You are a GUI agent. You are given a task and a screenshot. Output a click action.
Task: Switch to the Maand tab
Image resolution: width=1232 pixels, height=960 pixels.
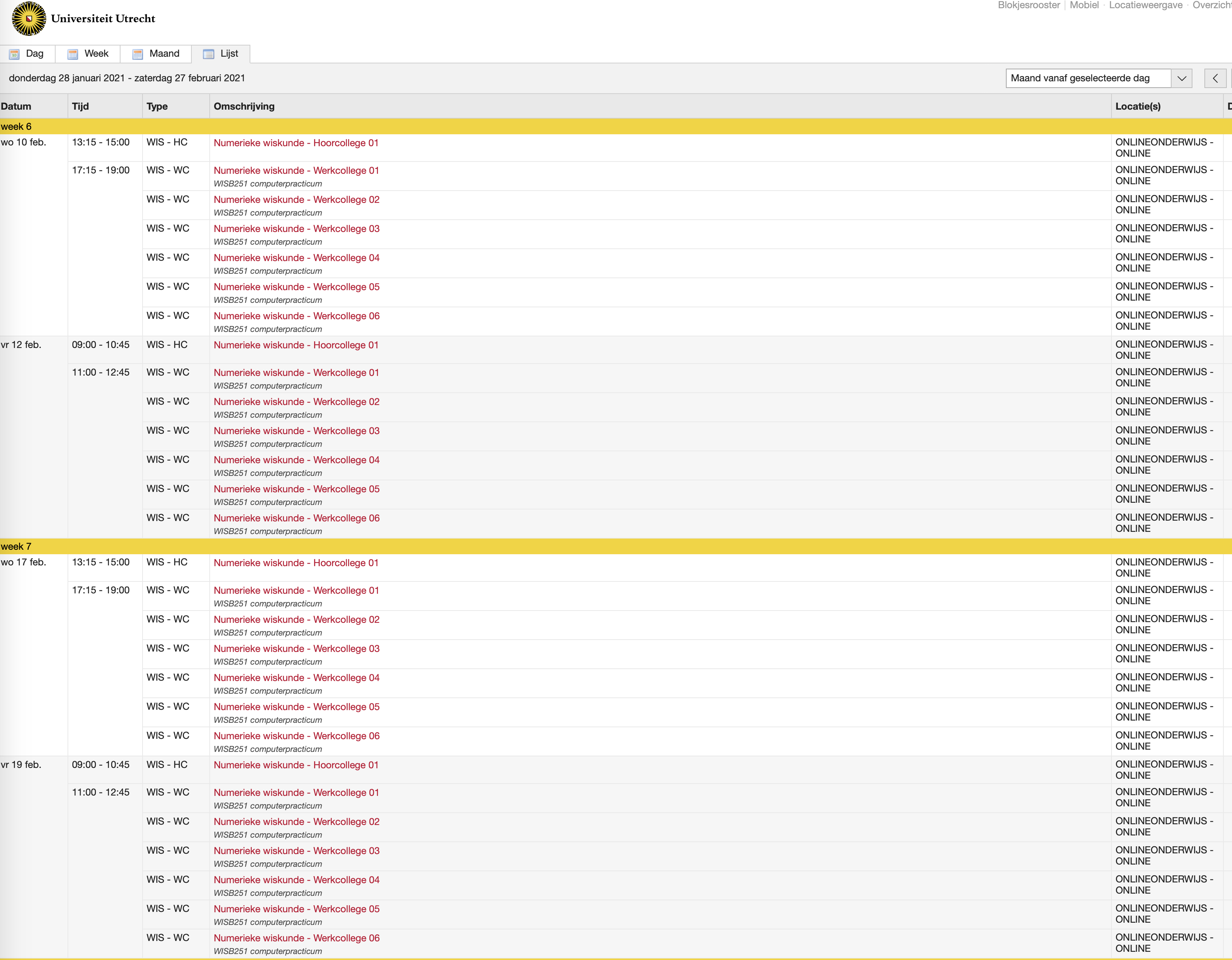coord(164,54)
